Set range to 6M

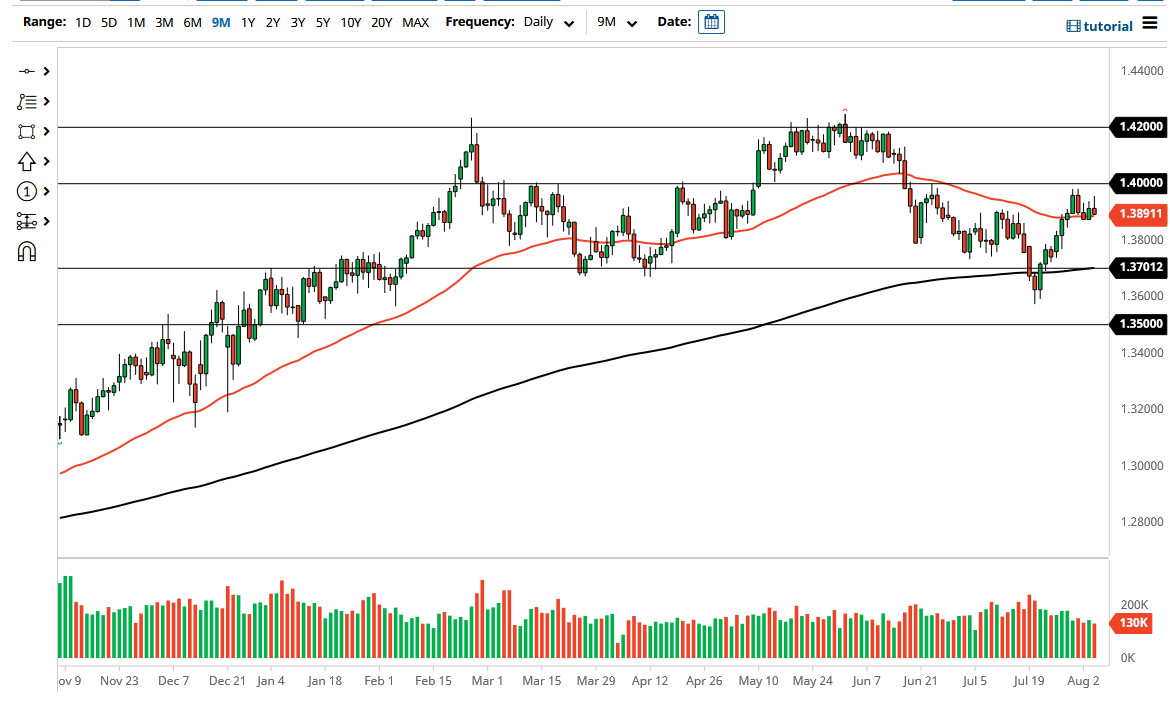tap(193, 22)
